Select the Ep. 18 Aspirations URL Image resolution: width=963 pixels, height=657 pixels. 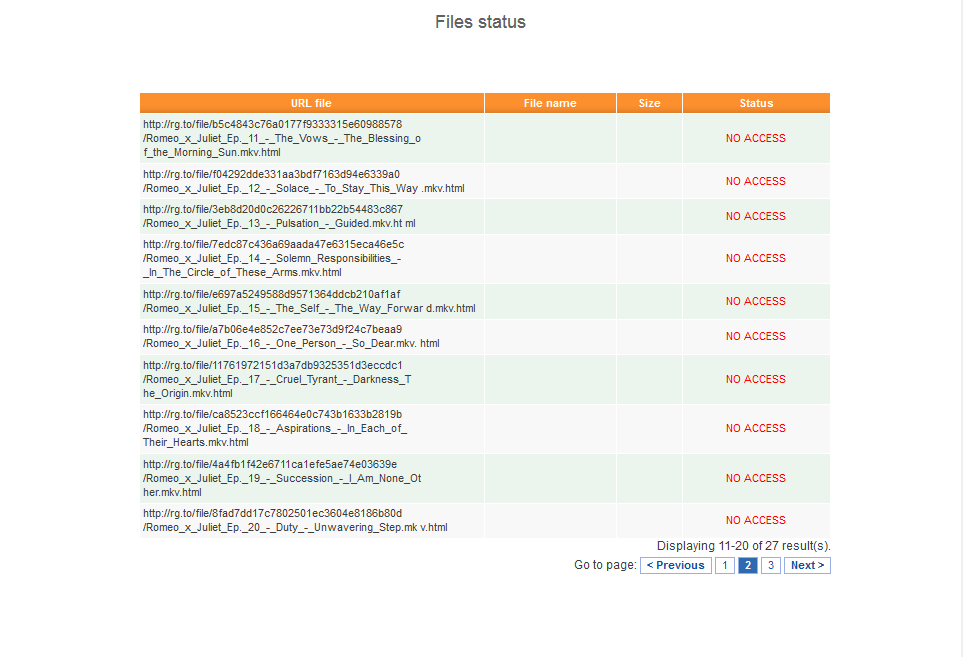(275, 428)
